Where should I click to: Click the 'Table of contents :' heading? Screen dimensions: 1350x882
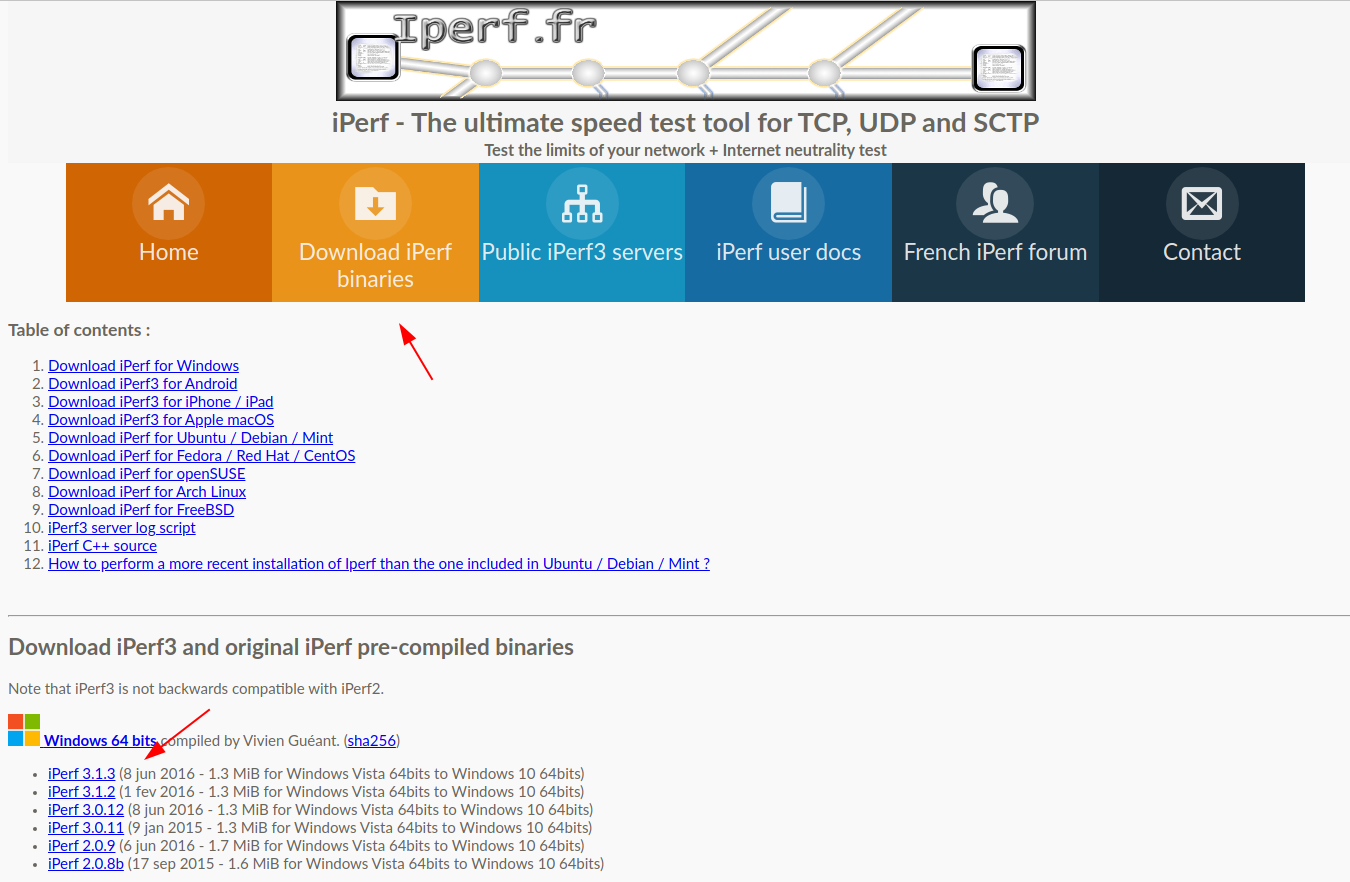[79, 330]
